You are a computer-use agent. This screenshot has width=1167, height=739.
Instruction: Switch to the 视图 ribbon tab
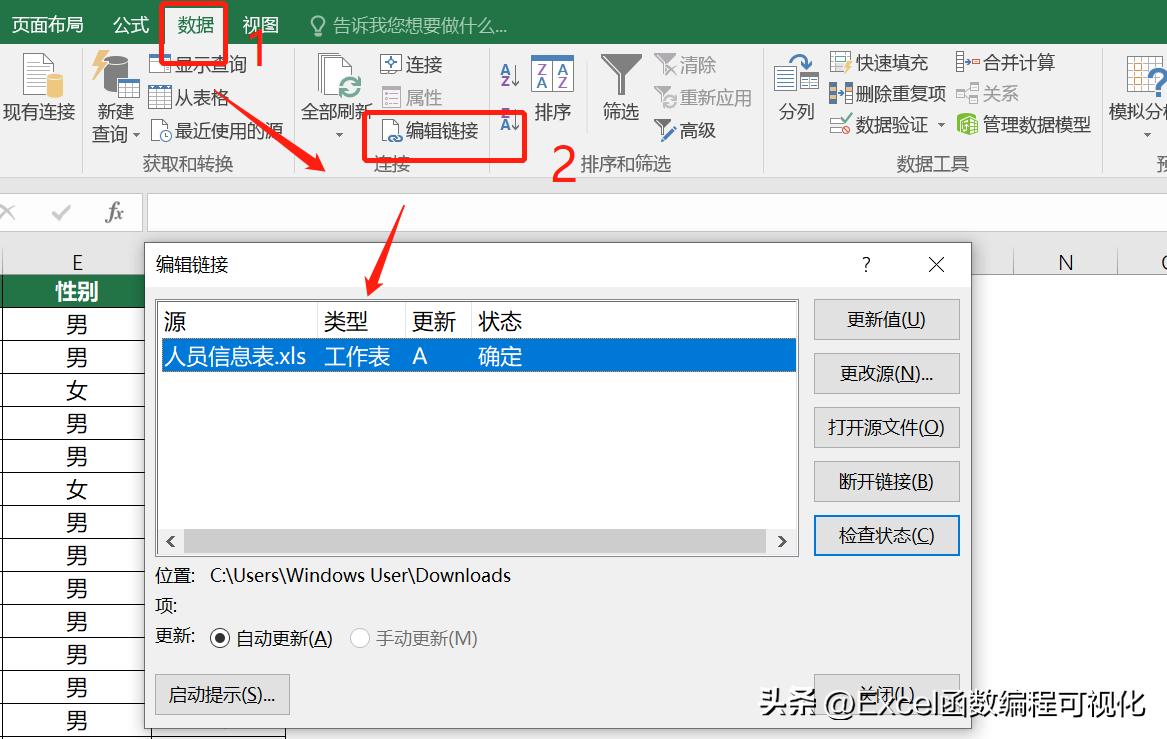pos(260,23)
